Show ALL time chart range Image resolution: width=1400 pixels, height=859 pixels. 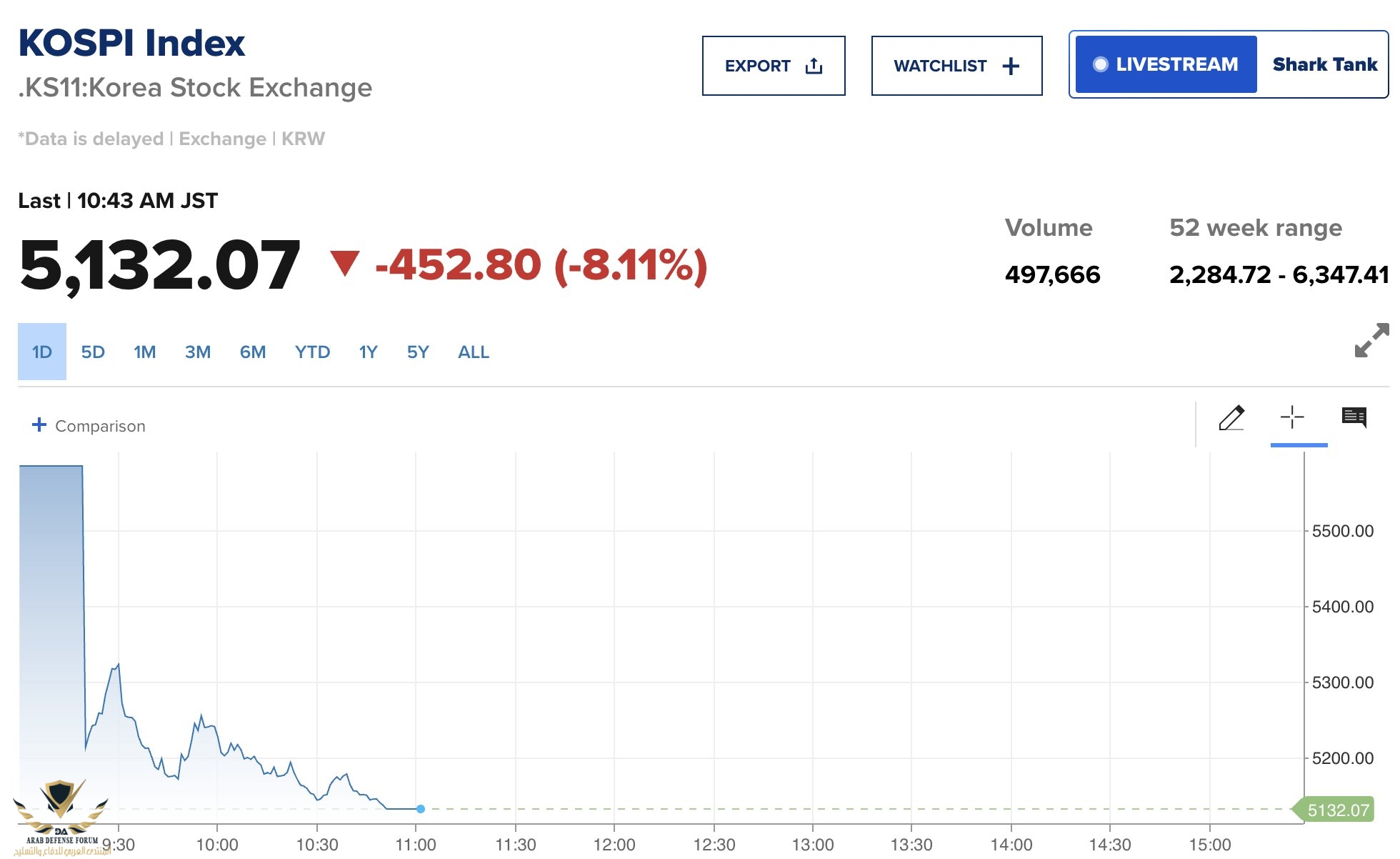(x=474, y=352)
